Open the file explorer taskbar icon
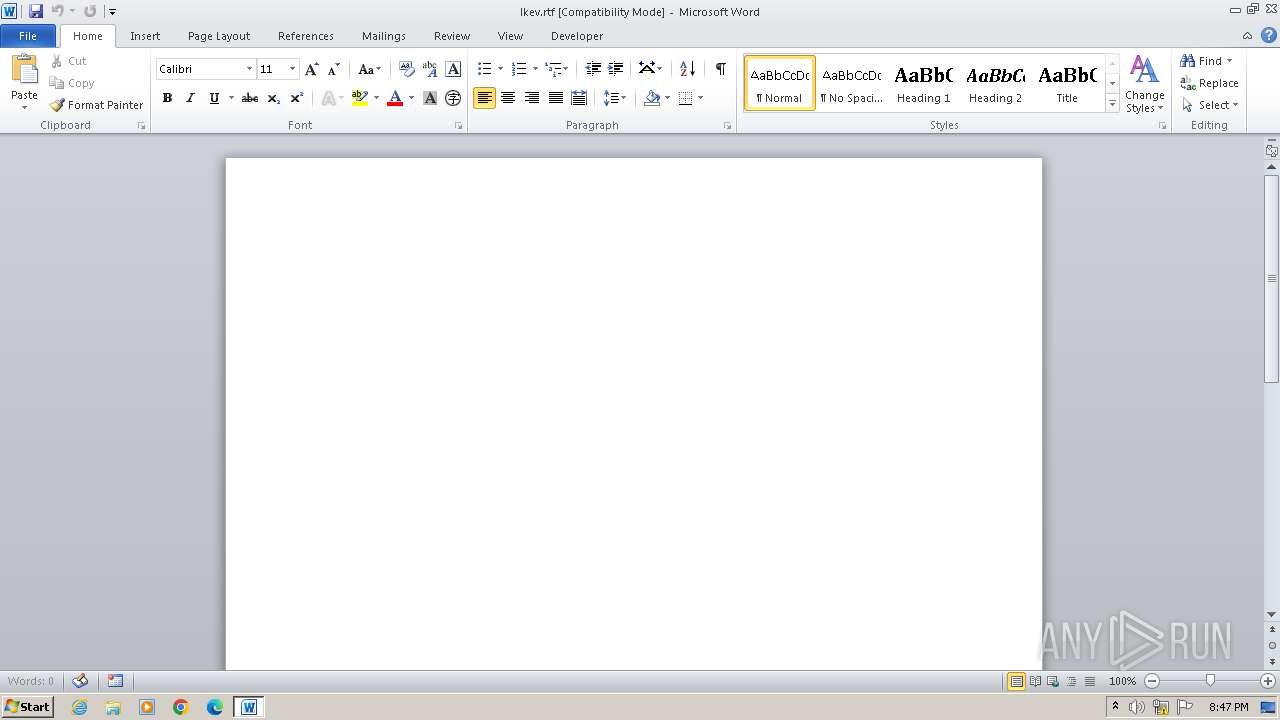This screenshot has width=1280, height=720. pos(113,707)
